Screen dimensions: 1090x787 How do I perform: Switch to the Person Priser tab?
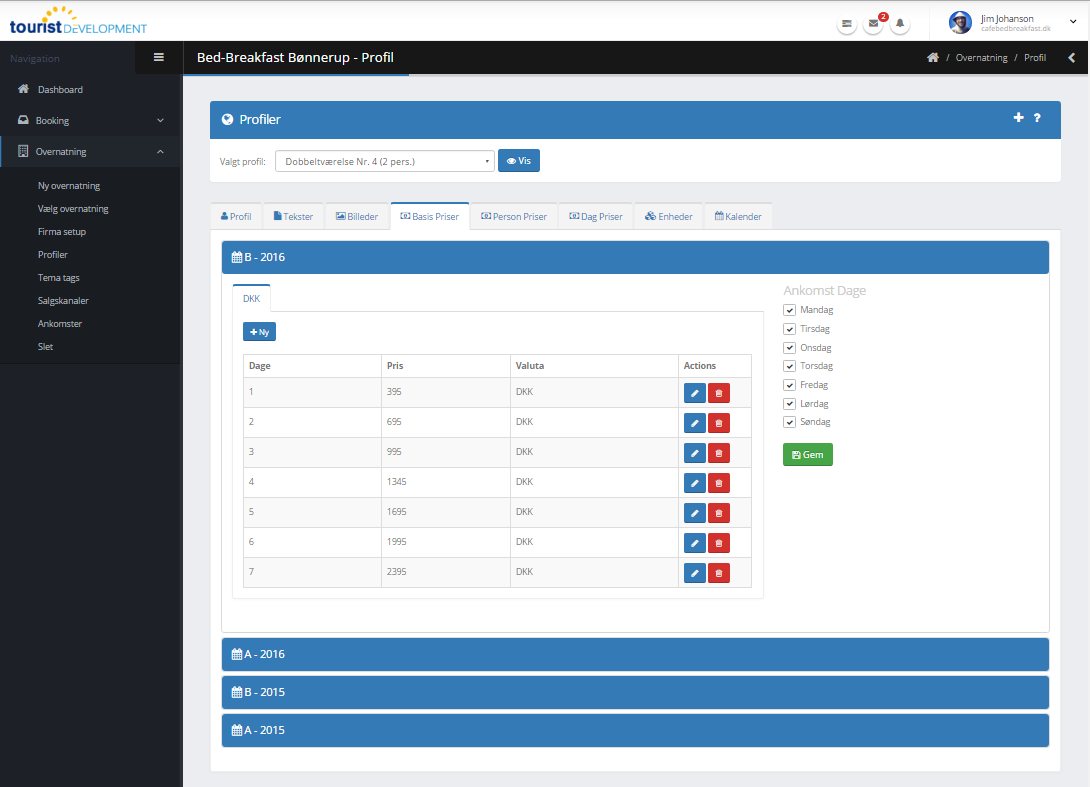click(x=514, y=216)
